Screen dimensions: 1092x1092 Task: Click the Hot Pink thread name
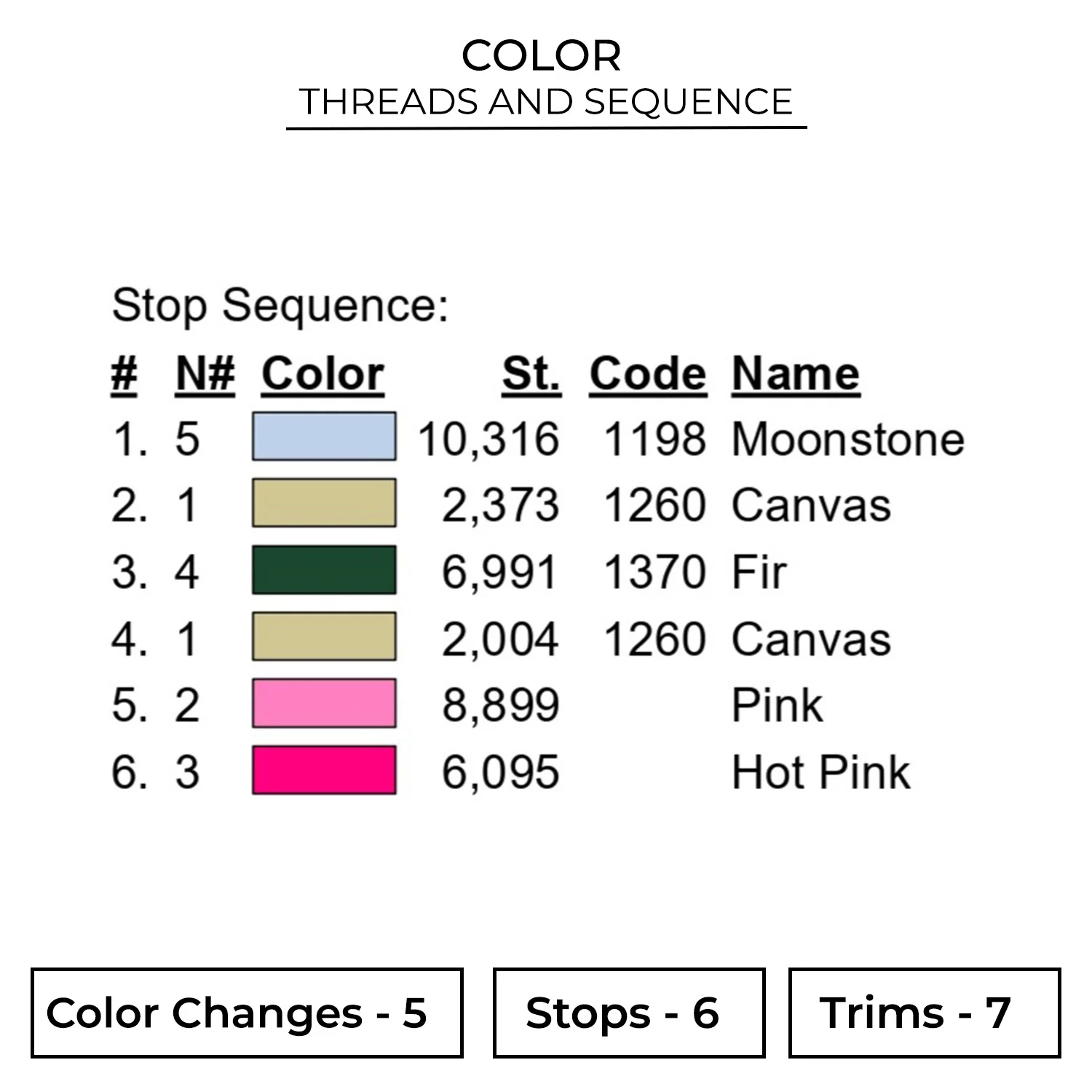point(821,772)
